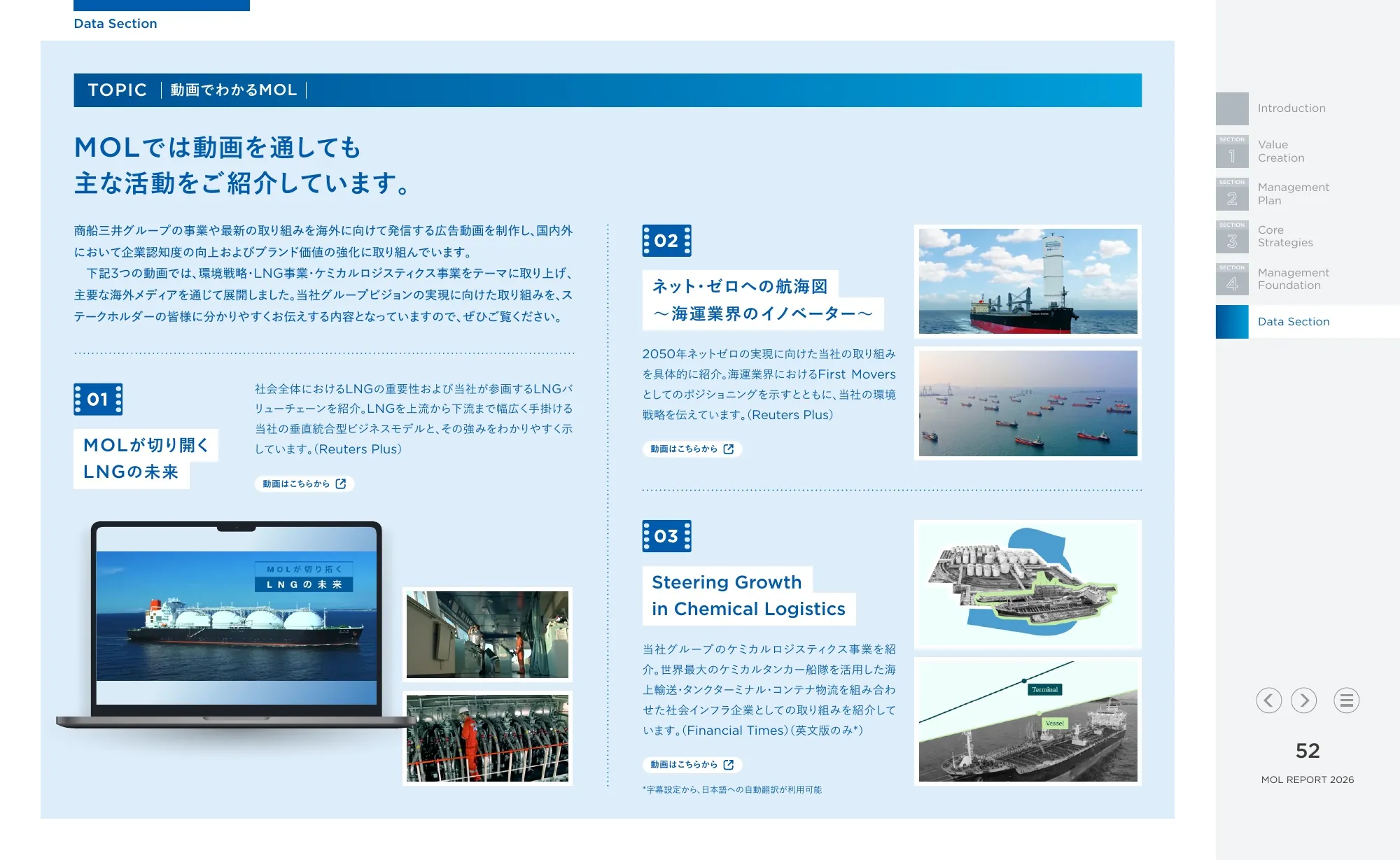Click the 'MOLが切り開く LNGの未来' title
The height and width of the screenshot is (860, 1400).
[x=146, y=458]
